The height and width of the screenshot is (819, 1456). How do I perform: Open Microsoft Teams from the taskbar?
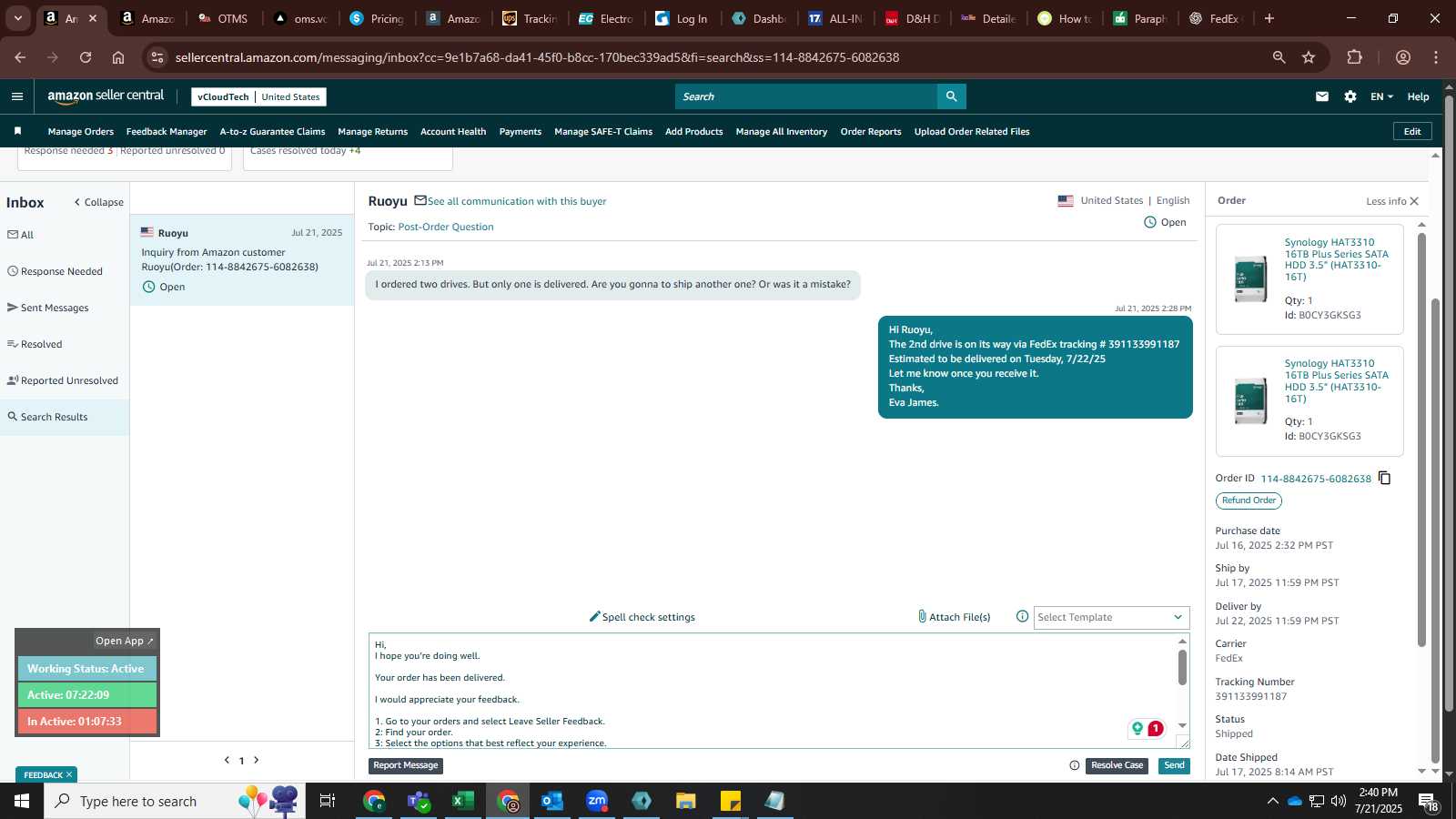419,801
